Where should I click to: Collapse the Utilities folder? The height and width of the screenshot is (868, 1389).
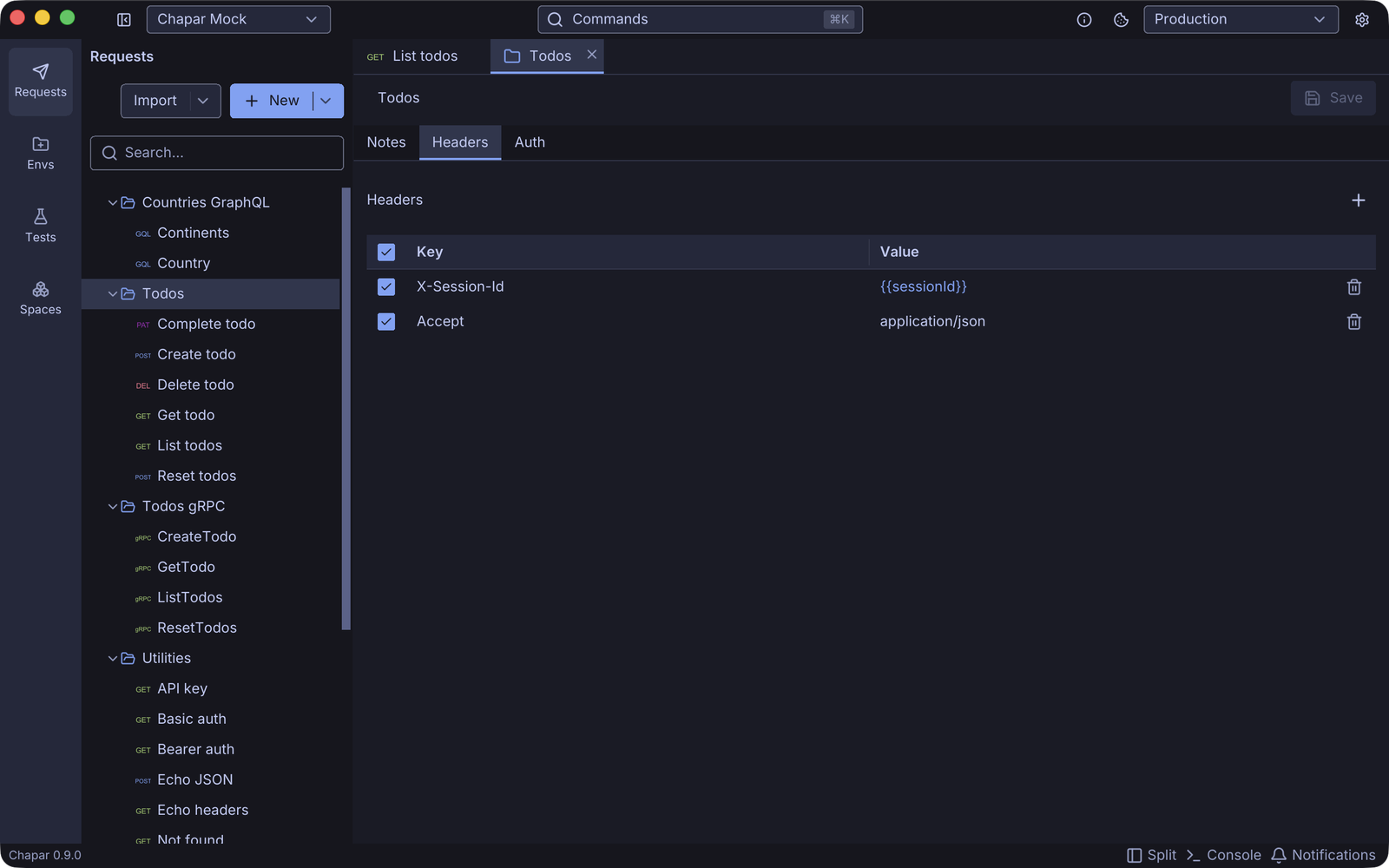click(112, 658)
